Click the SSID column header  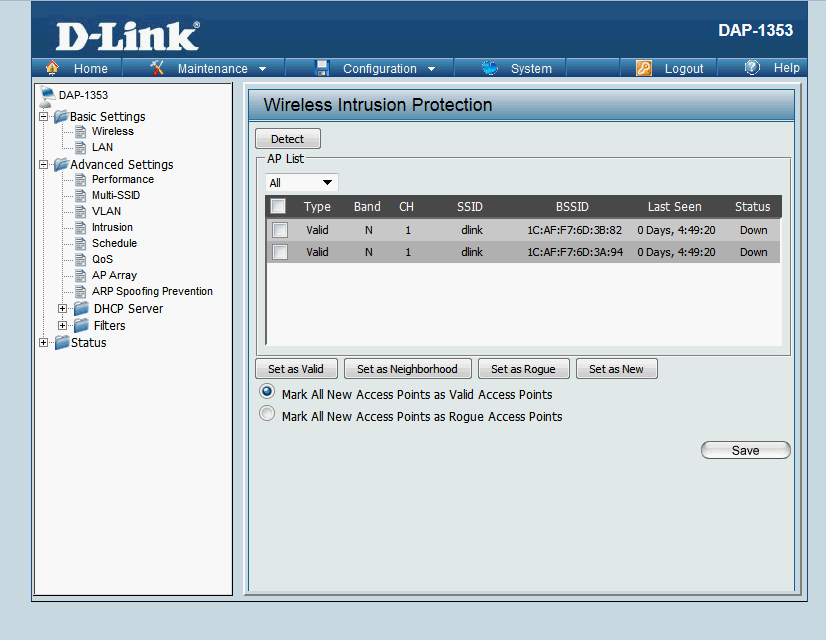click(x=469, y=206)
